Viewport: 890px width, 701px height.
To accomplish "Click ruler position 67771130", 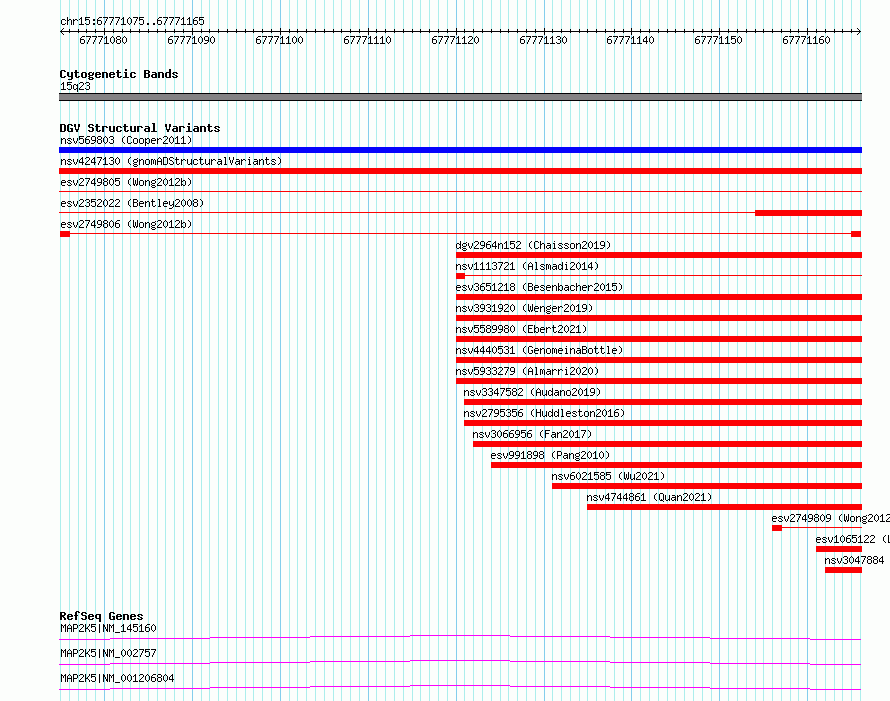I will click(x=543, y=40).
